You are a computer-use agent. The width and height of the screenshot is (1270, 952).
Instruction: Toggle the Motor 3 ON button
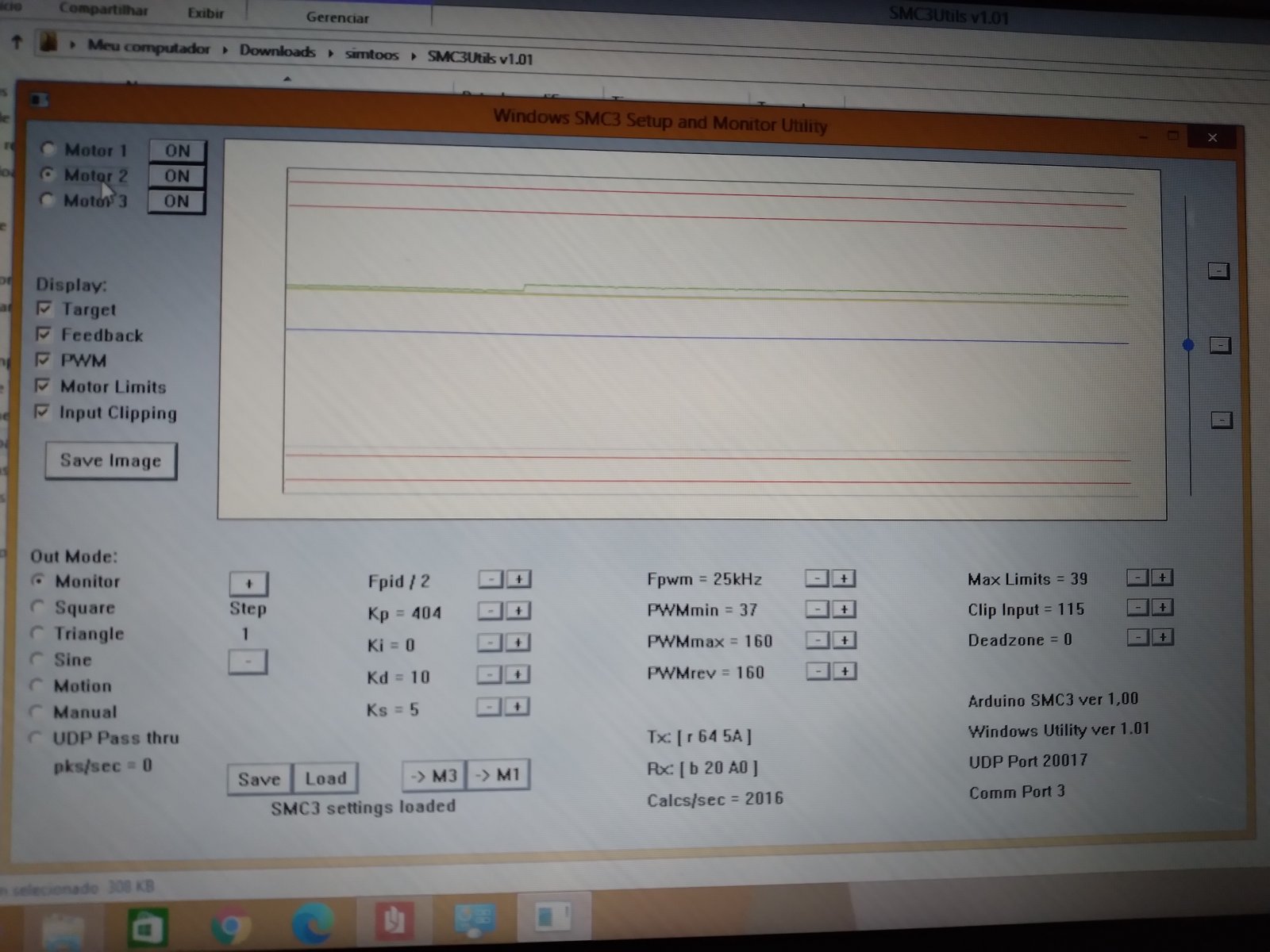click(176, 202)
